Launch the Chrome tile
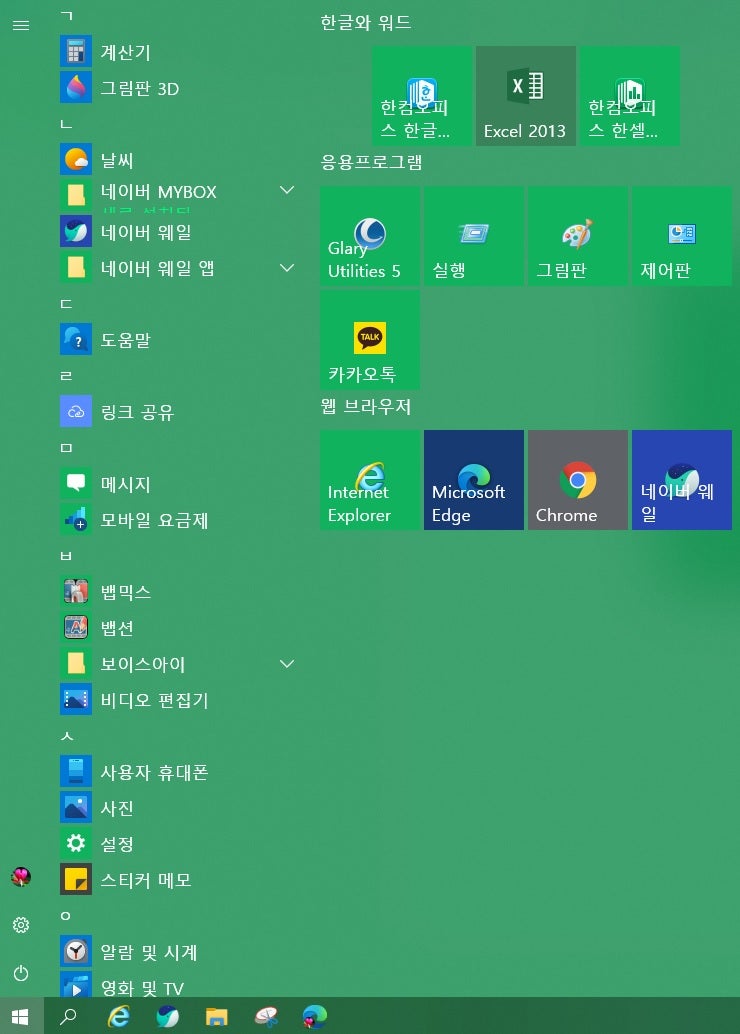 coord(578,480)
